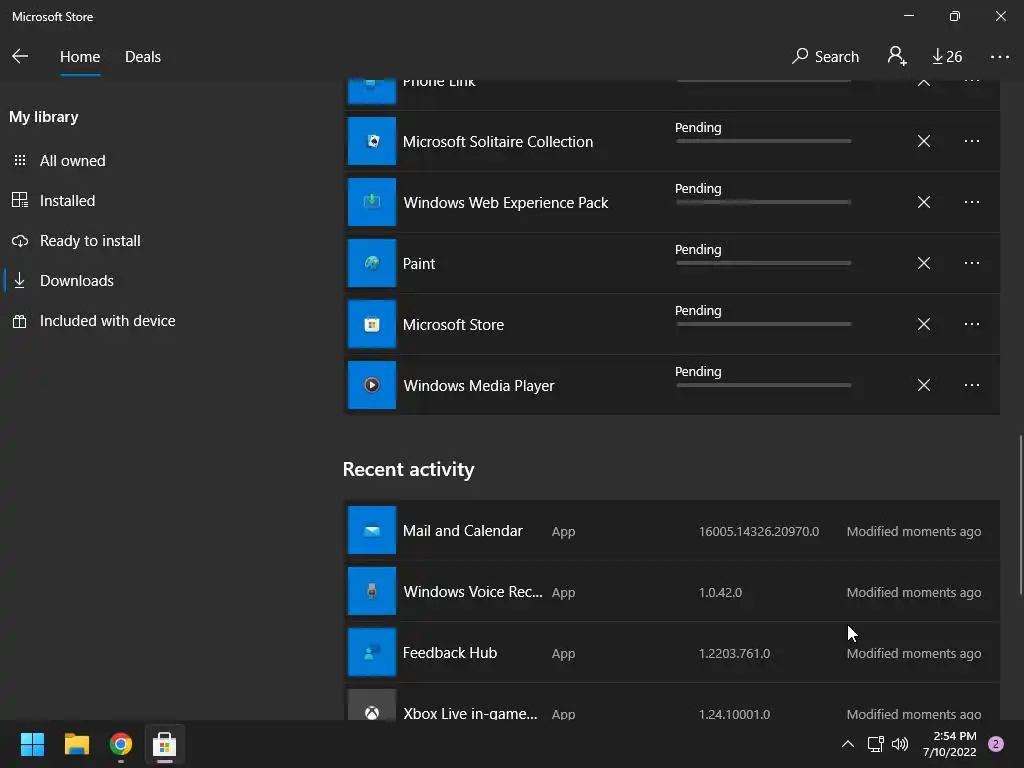Click the Windows Web Experience Pack icon
Screen dimensions: 1024x768
(x=372, y=202)
